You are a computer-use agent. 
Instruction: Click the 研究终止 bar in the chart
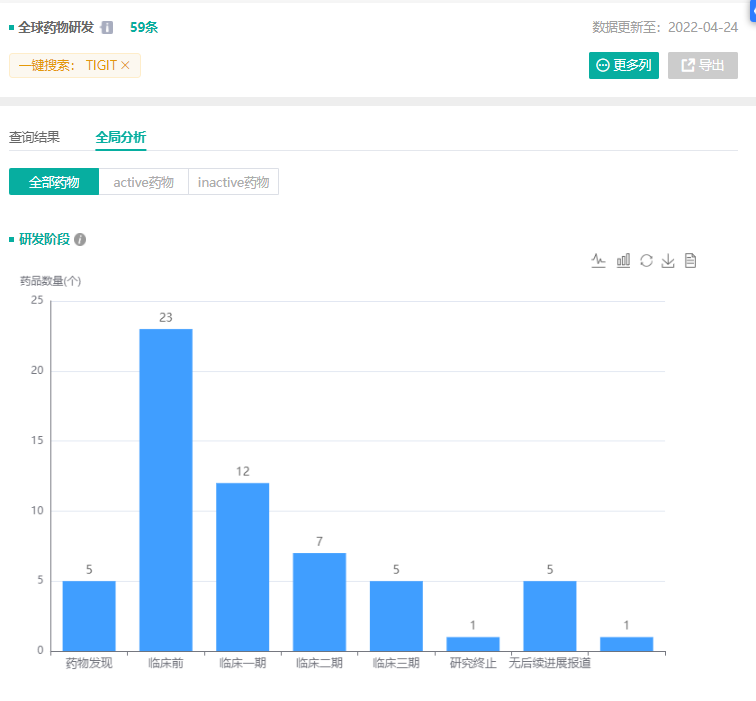tap(473, 643)
